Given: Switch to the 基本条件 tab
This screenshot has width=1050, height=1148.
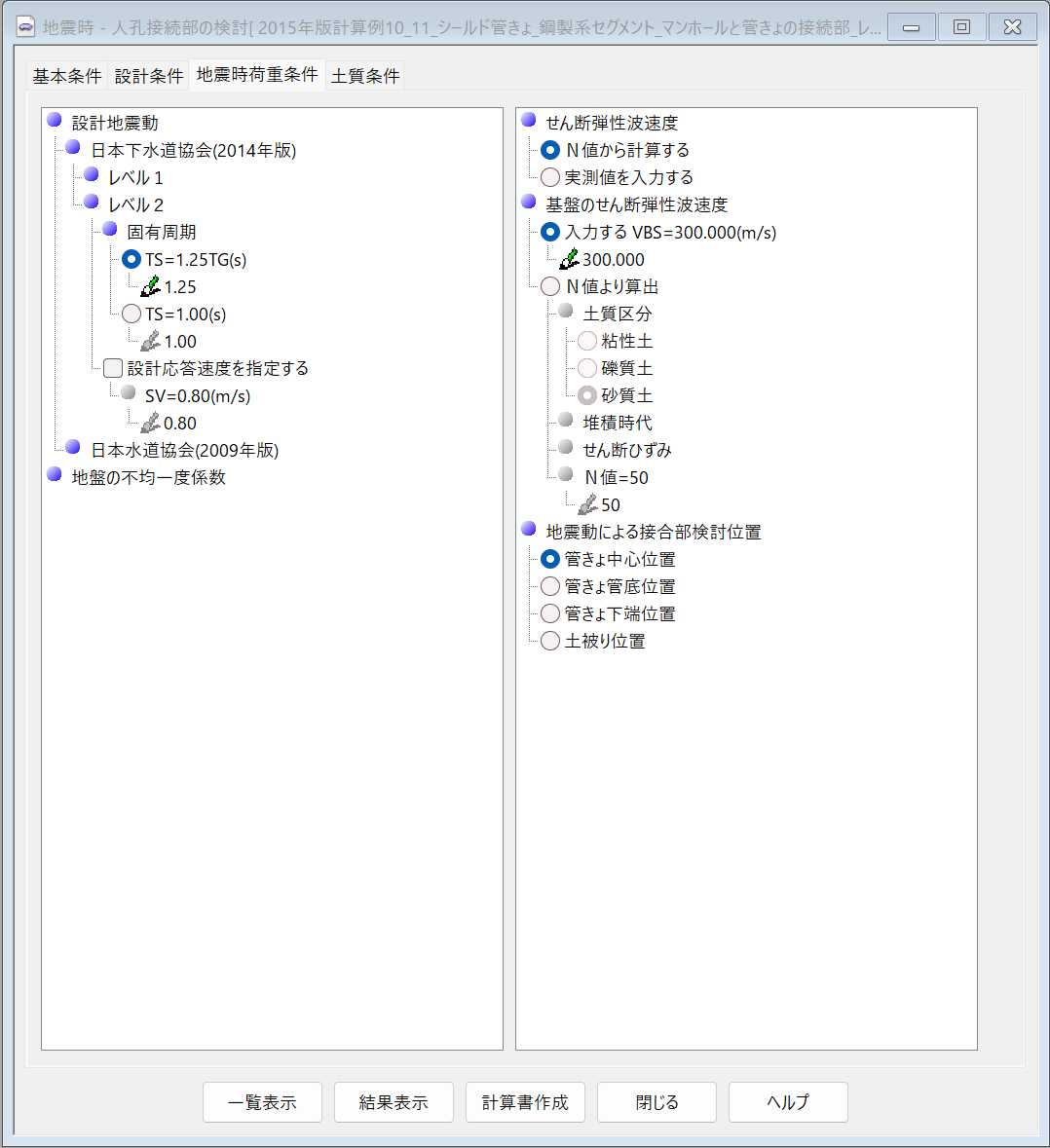Looking at the screenshot, I should click(67, 76).
